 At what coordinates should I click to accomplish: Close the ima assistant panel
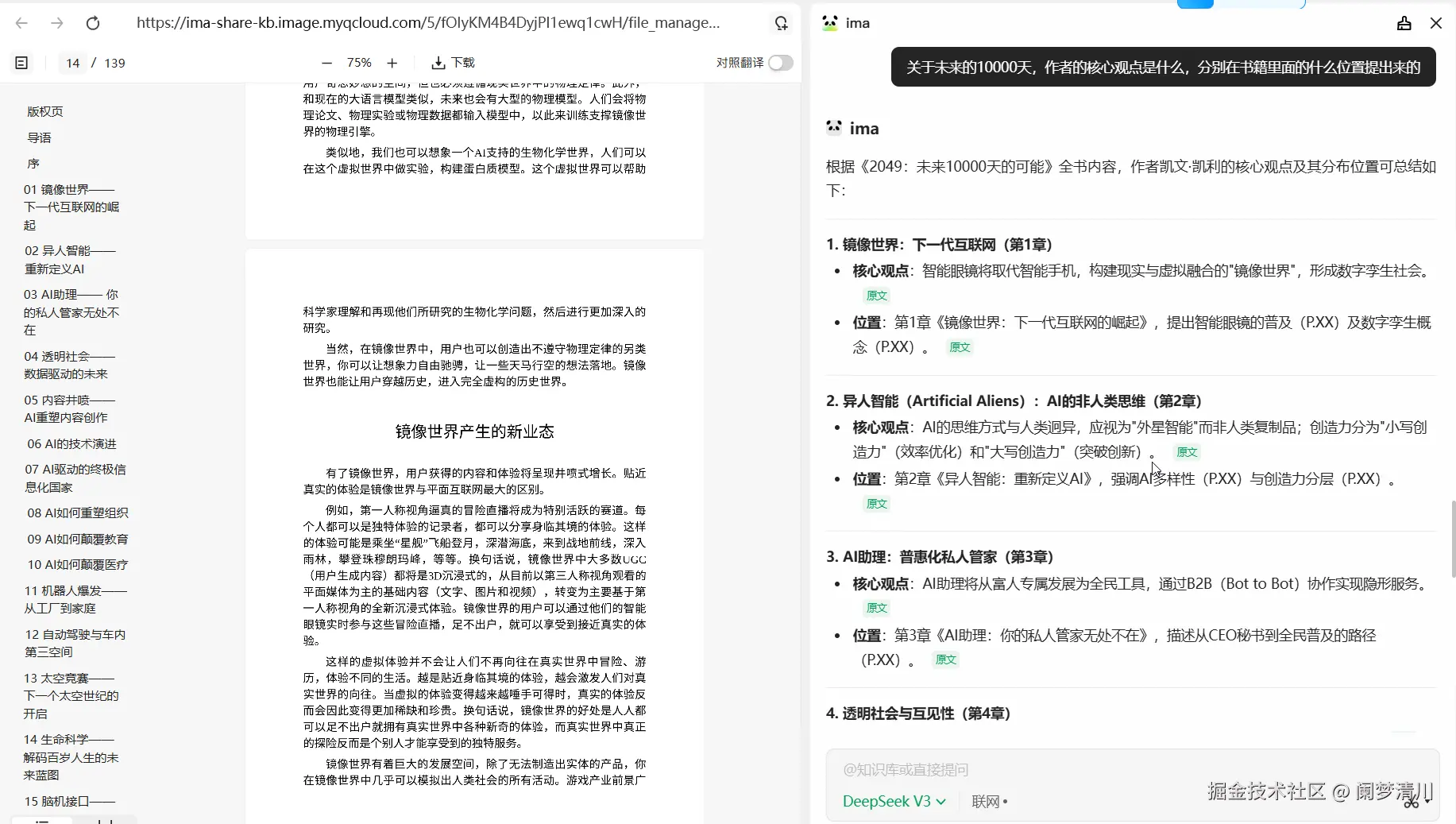point(1436,23)
